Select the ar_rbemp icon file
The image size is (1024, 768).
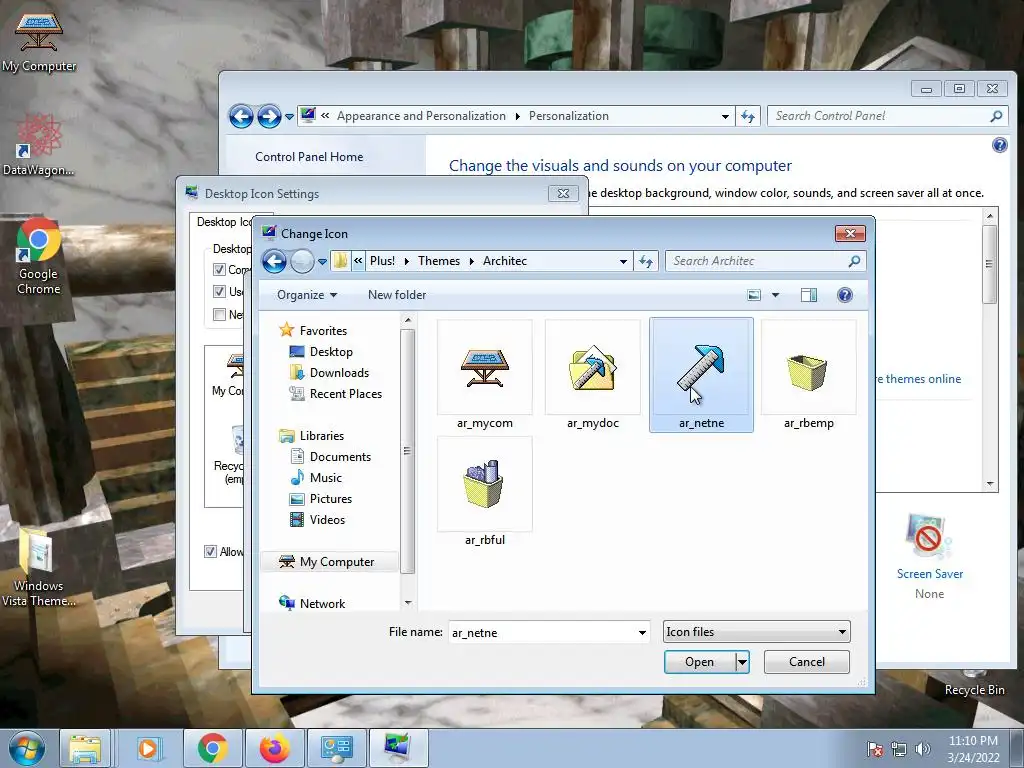(808, 376)
